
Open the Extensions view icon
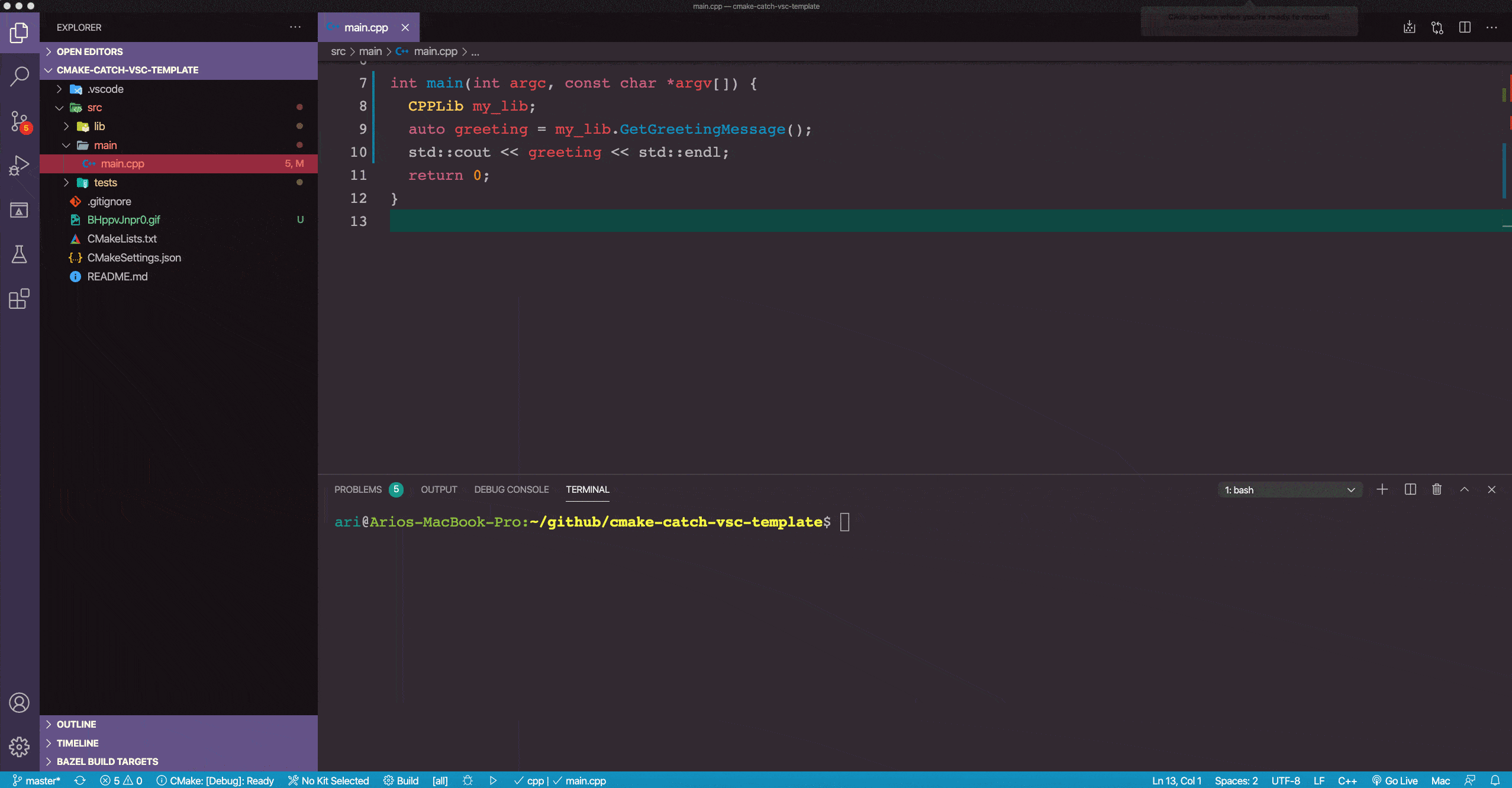tap(20, 299)
